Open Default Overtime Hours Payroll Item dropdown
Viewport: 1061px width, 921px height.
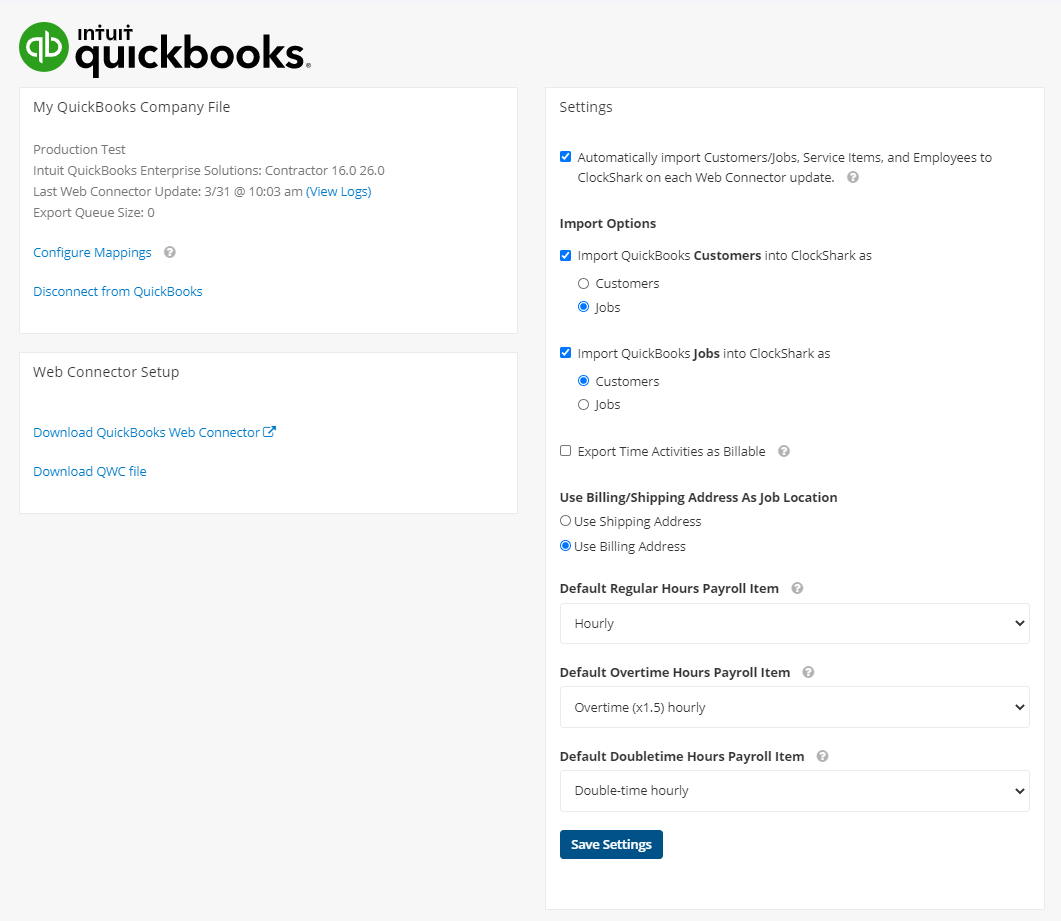[x=794, y=707]
